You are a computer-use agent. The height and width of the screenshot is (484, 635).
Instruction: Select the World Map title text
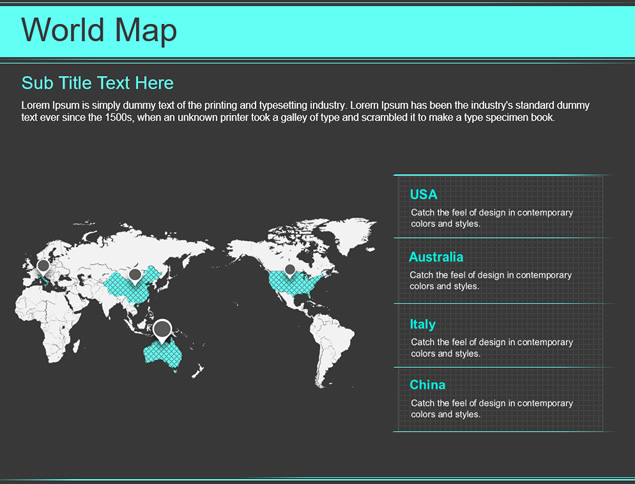[99, 30]
